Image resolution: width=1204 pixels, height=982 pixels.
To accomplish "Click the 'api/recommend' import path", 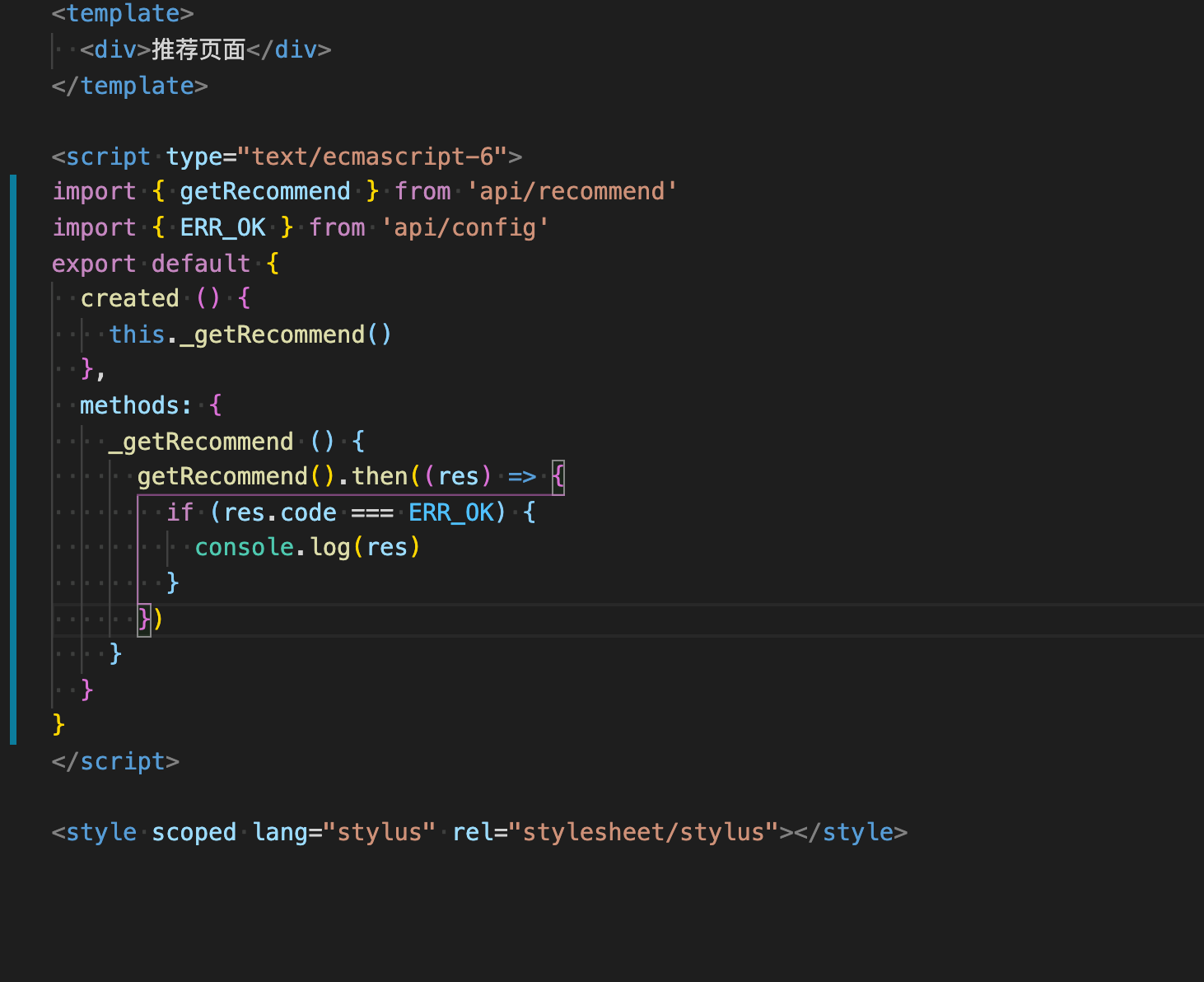I will 572,191.
